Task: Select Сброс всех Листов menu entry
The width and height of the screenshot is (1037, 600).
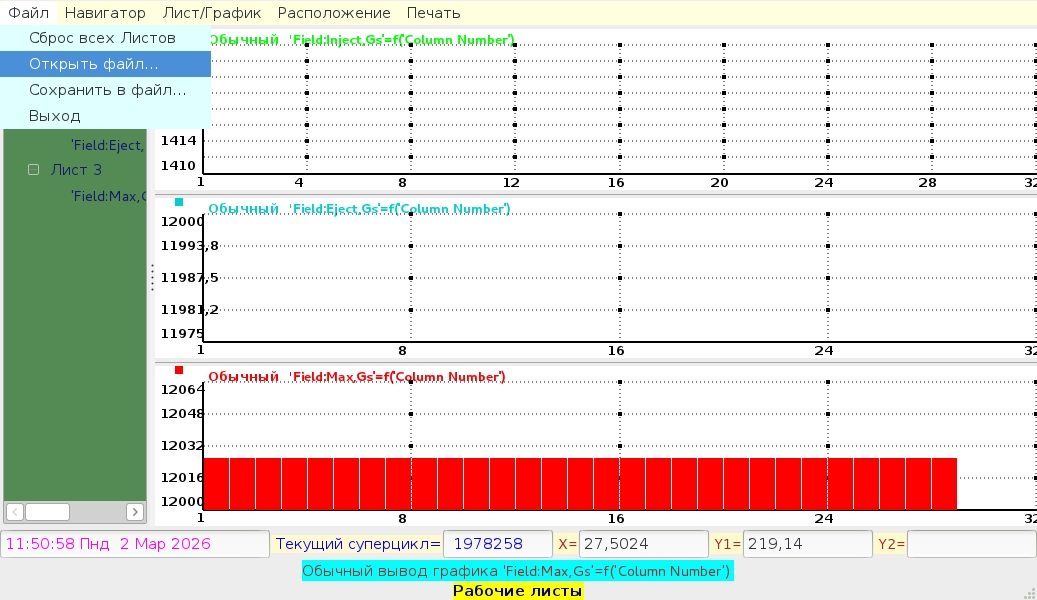Action: coord(102,38)
